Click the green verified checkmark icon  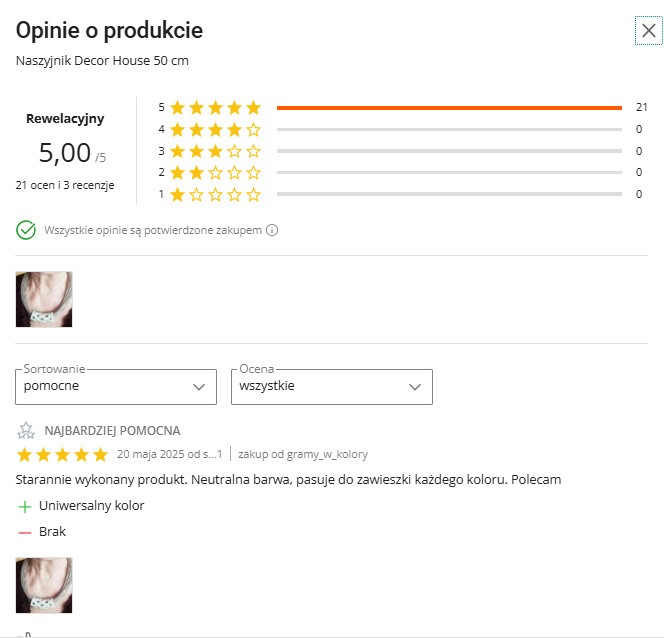pyautogui.click(x=26, y=230)
